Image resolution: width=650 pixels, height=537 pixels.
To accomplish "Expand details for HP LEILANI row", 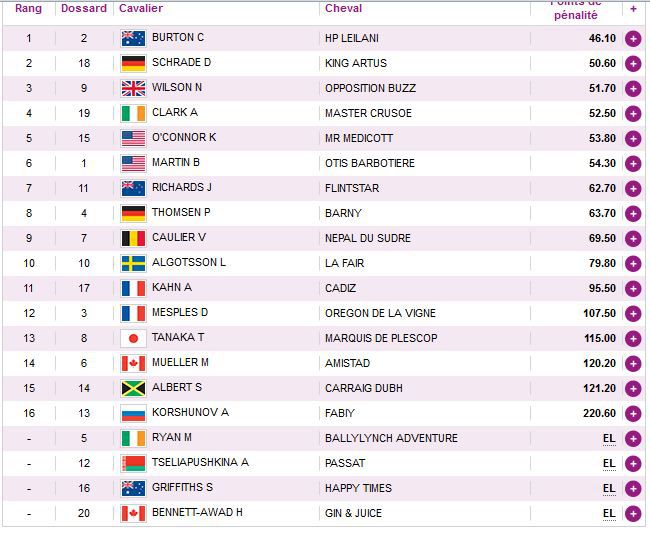I will pyautogui.click(x=632, y=38).
